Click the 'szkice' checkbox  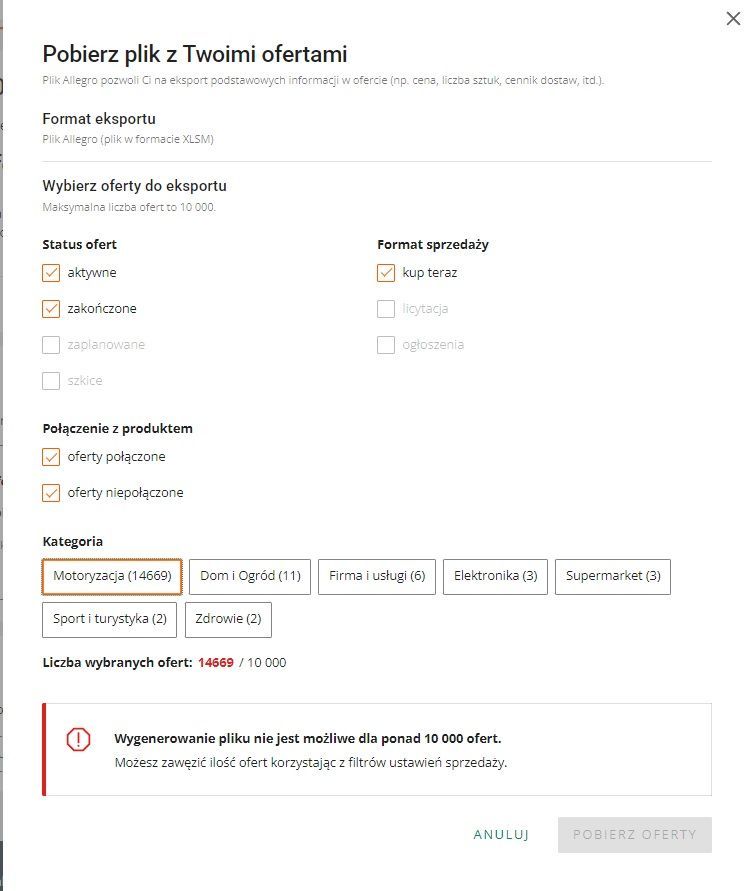tap(52, 381)
